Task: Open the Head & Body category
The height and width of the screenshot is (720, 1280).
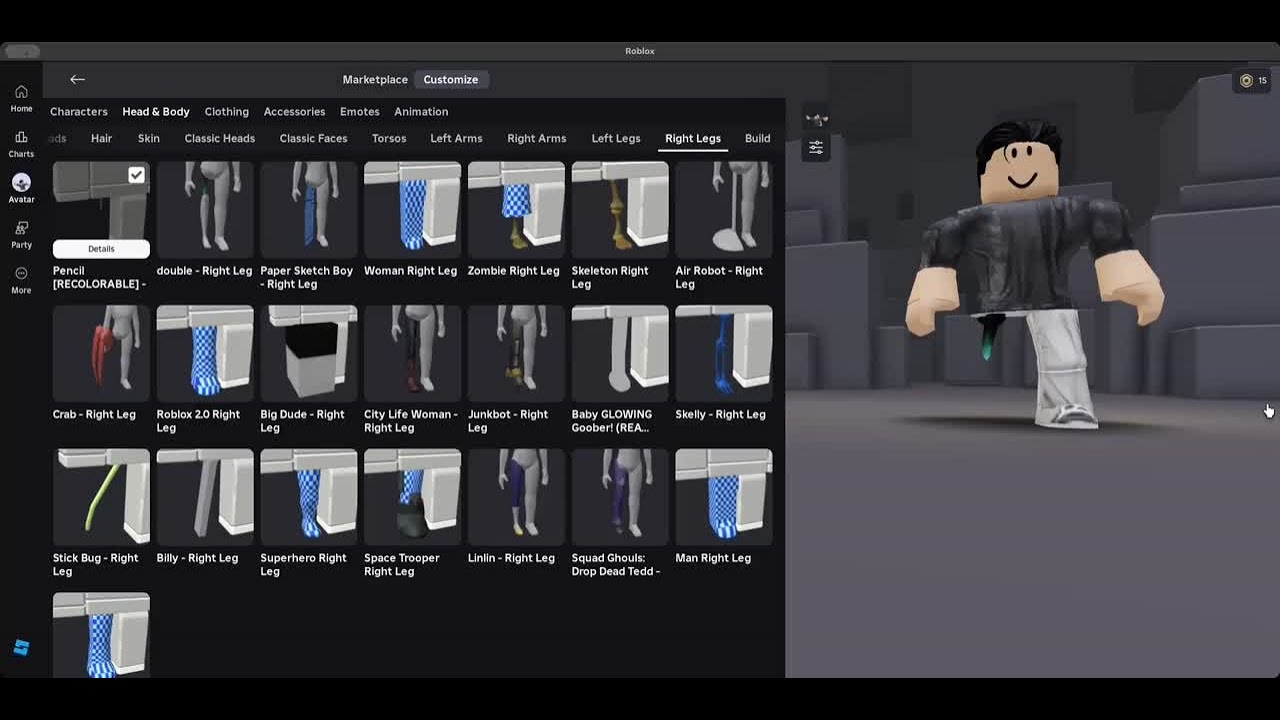Action: tap(156, 112)
